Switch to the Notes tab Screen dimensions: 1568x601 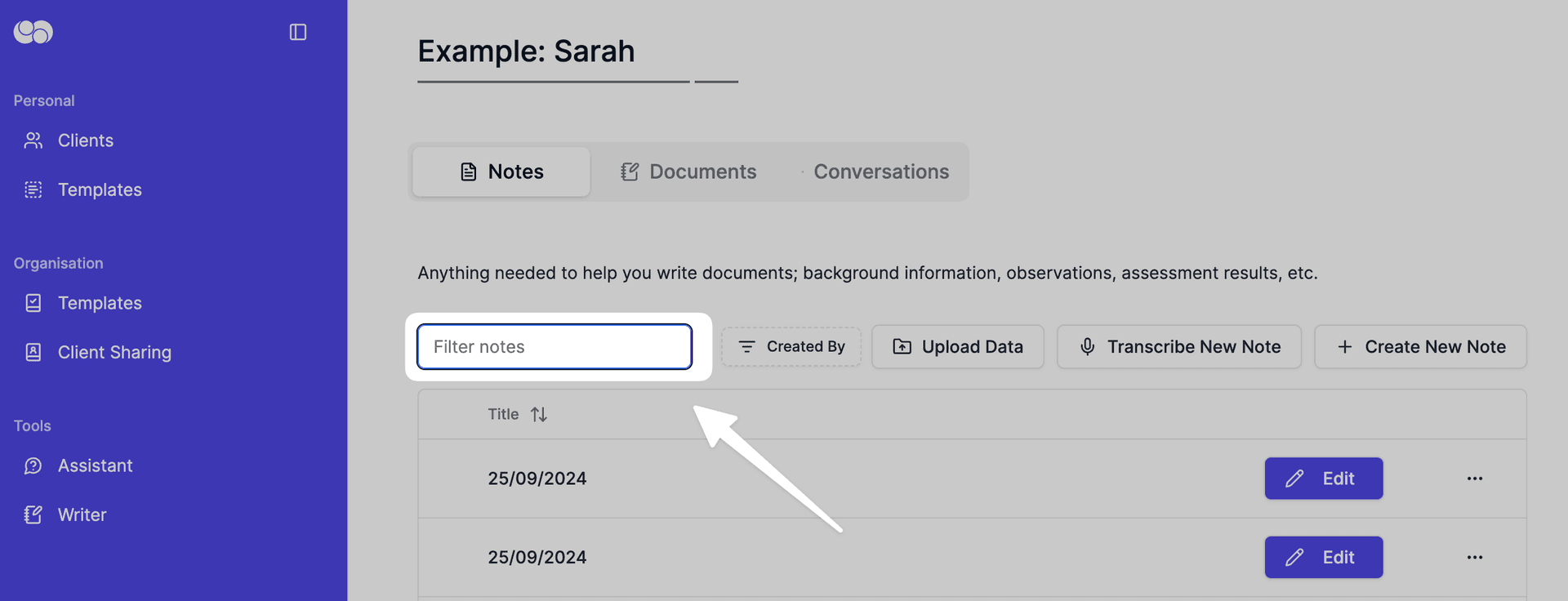coord(501,171)
